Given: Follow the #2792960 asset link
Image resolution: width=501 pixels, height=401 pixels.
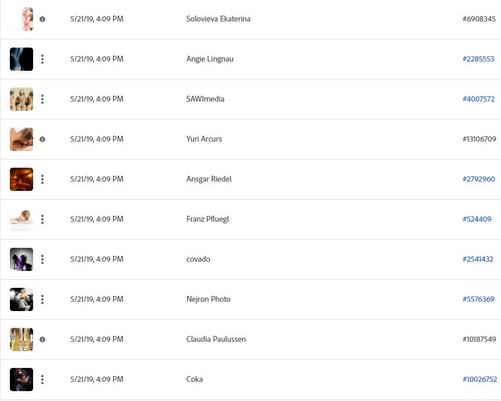Looking at the screenshot, I should click(479, 179).
